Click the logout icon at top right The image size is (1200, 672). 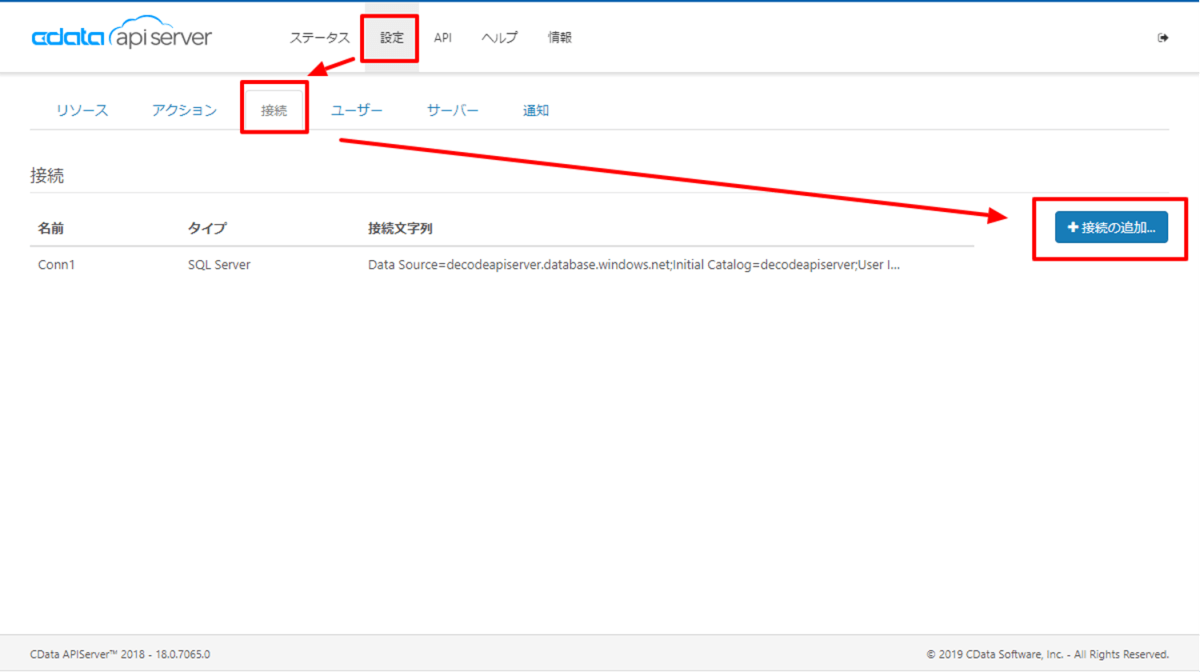click(x=1163, y=38)
